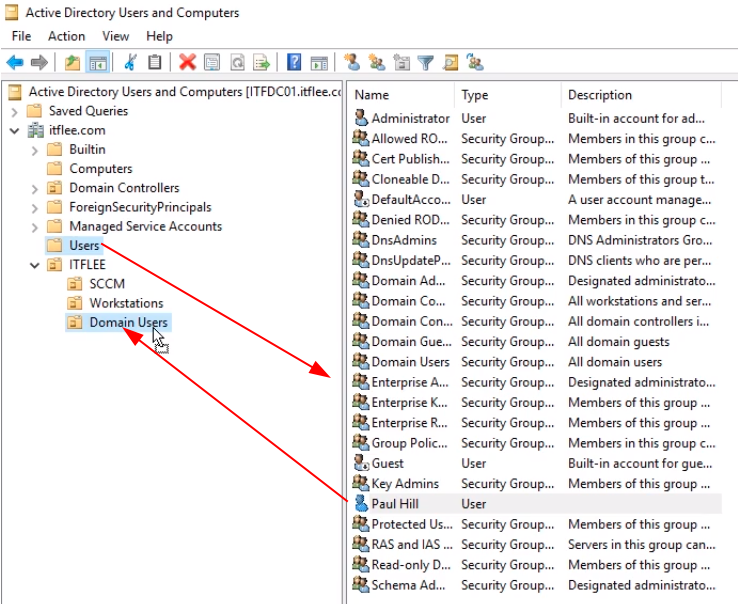Select the Users container in tree
738x604 pixels.
coord(84,245)
